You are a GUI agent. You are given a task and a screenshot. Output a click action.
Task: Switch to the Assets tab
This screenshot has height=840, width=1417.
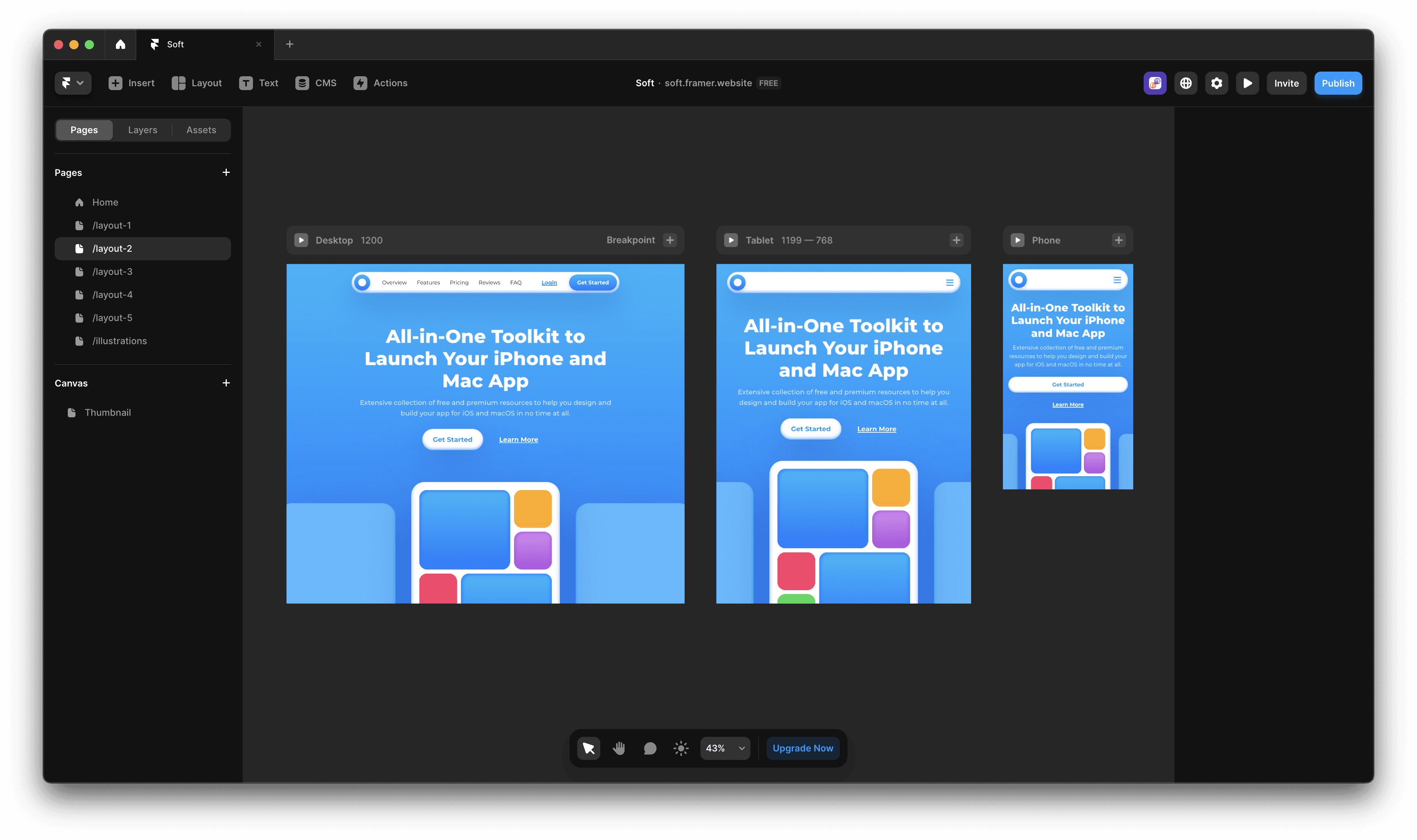tap(201, 130)
